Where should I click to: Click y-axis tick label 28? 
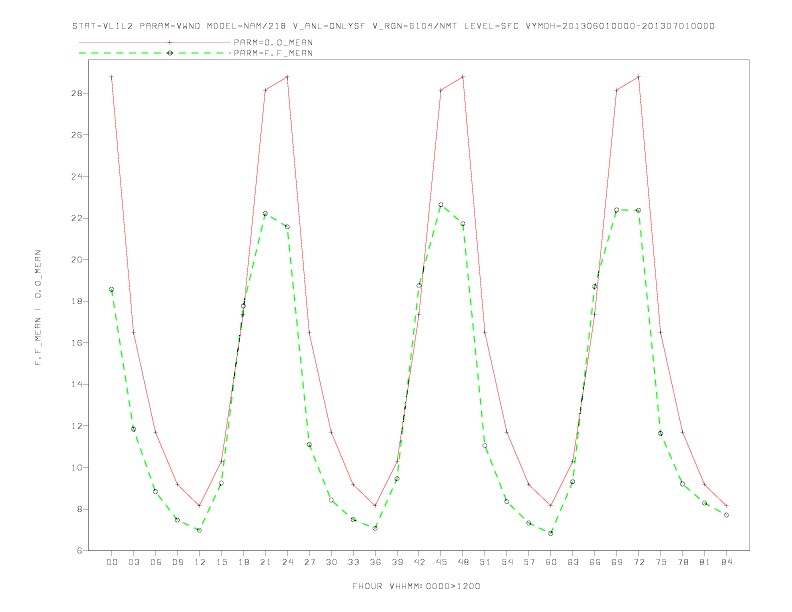(x=77, y=93)
